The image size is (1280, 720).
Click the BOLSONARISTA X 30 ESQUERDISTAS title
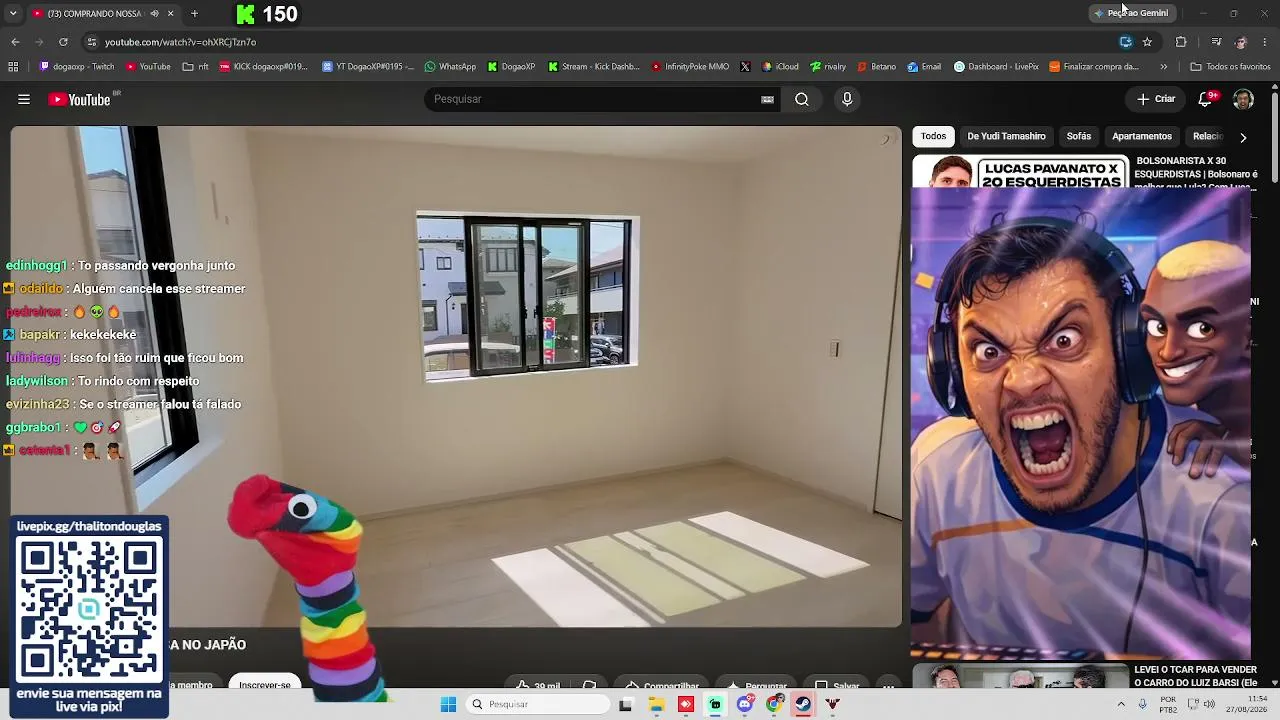coord(1195,174)
